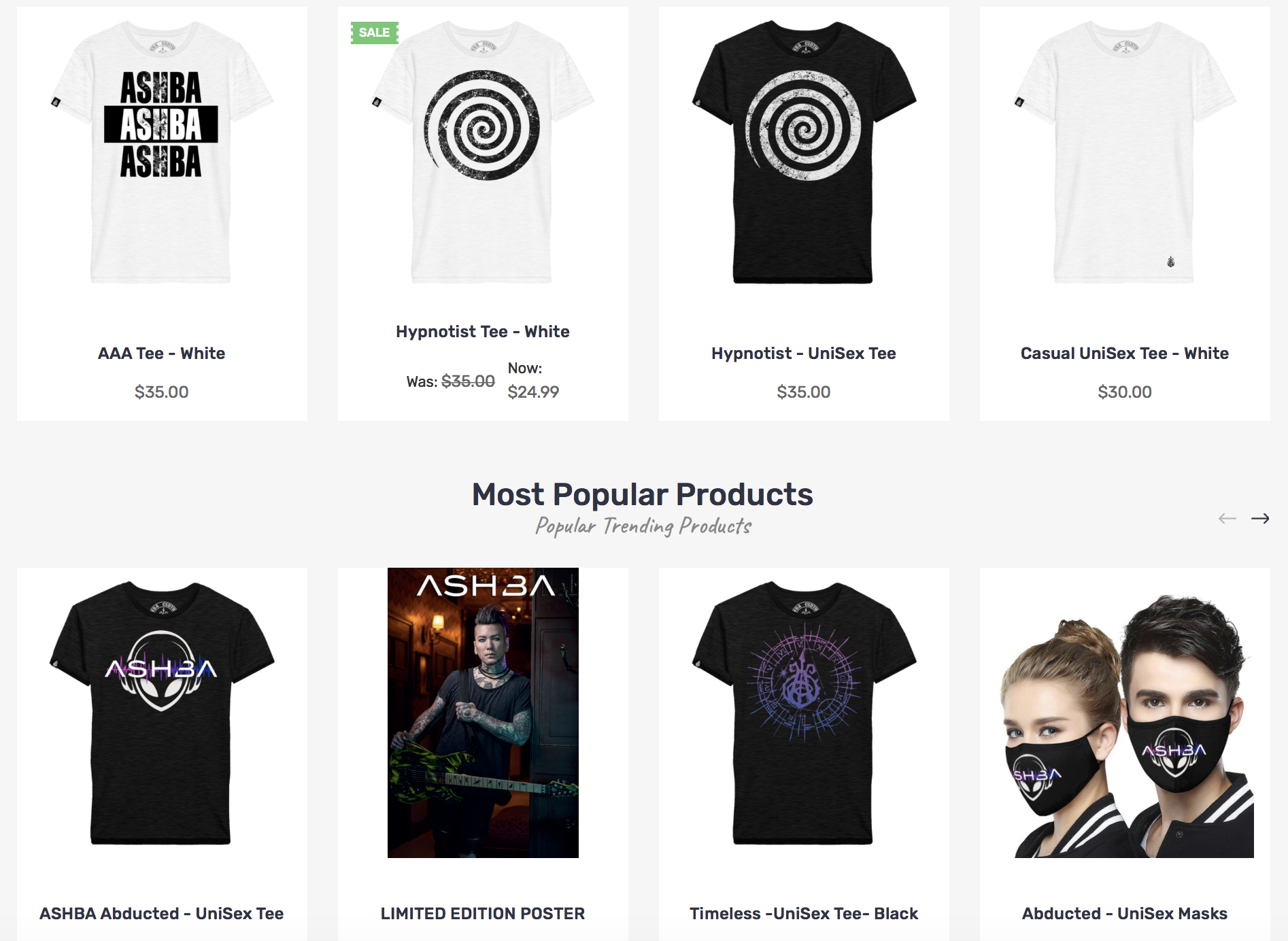Screen dimensions: 1288x941
Task: Click the LIMITED EDITION POSTER title
Action: (x=483, y=914)
